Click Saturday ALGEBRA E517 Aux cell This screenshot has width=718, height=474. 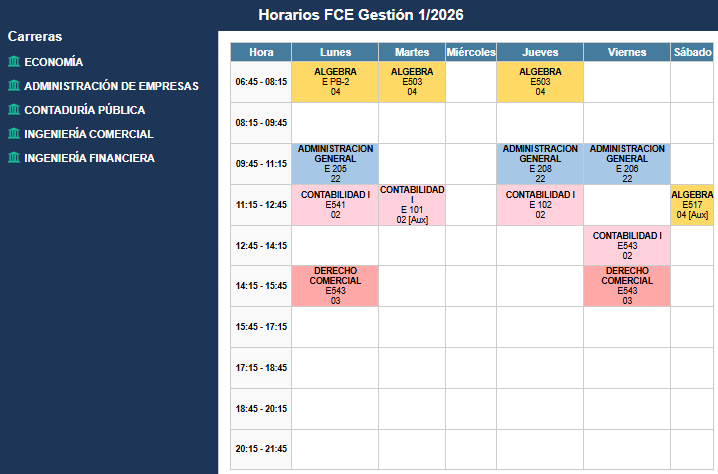[692, 205]
